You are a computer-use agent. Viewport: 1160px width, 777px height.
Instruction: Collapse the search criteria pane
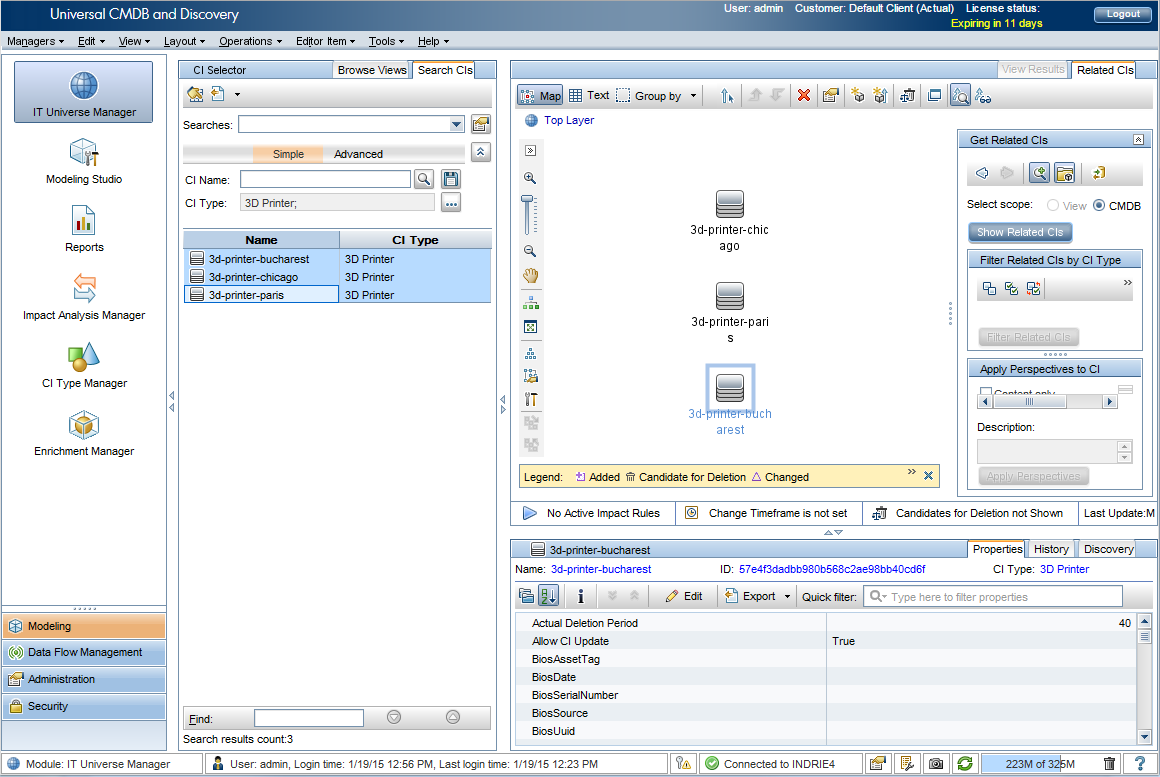point(481,152)
